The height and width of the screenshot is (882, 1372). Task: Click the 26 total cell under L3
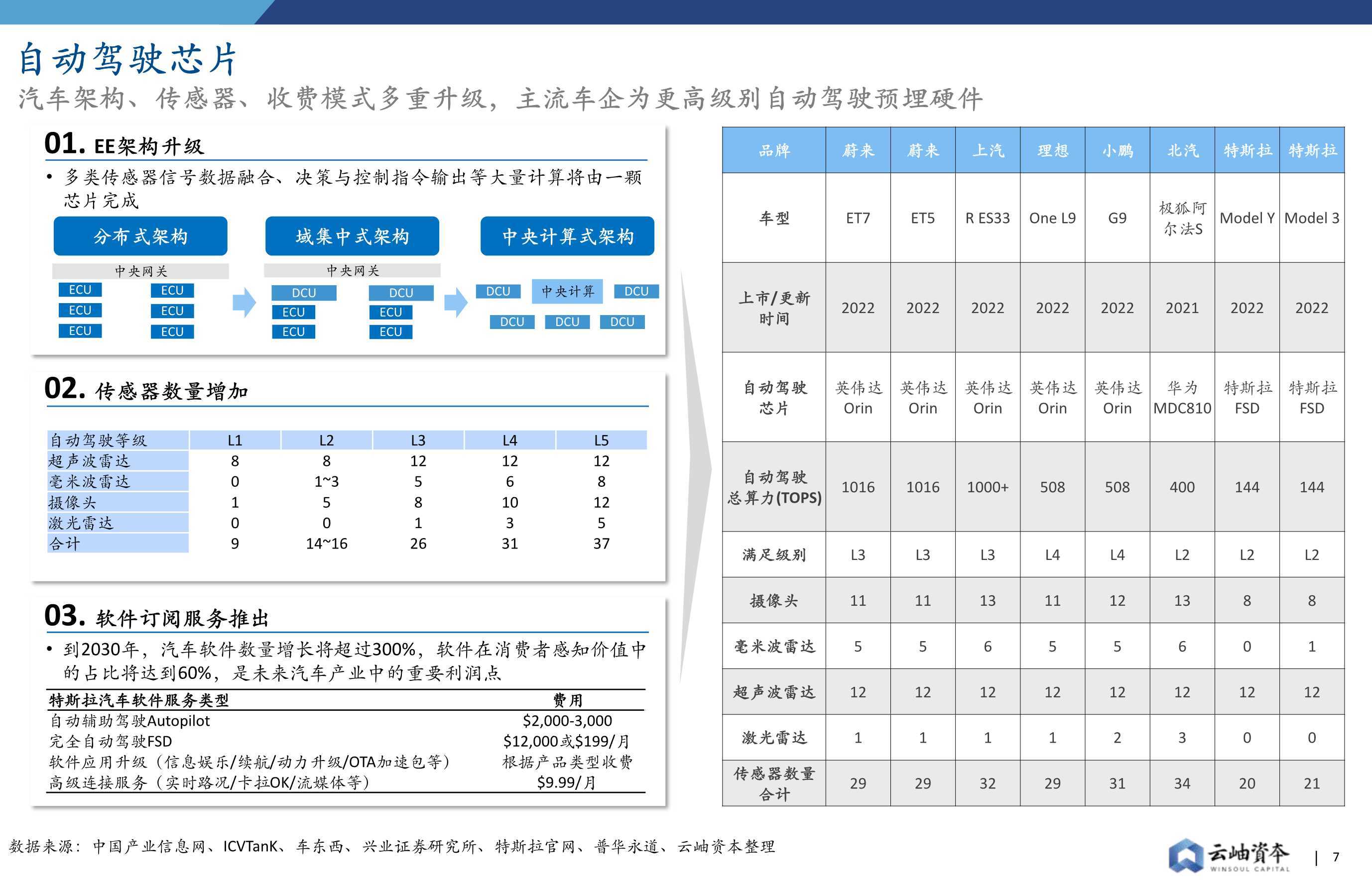[x=418, y=544]
